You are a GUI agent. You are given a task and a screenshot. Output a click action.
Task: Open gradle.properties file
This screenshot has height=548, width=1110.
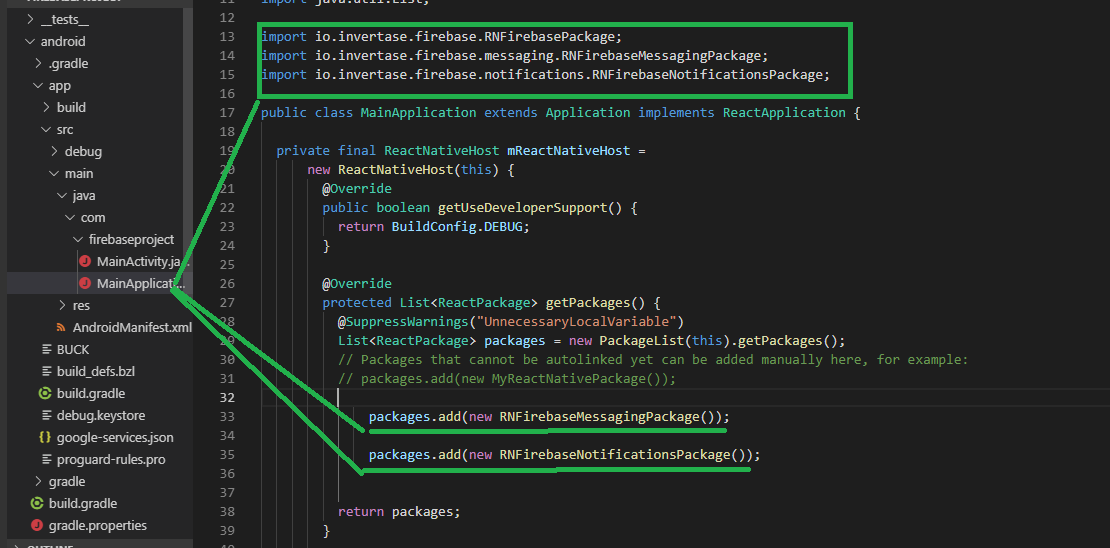click(x=100, y=525)
